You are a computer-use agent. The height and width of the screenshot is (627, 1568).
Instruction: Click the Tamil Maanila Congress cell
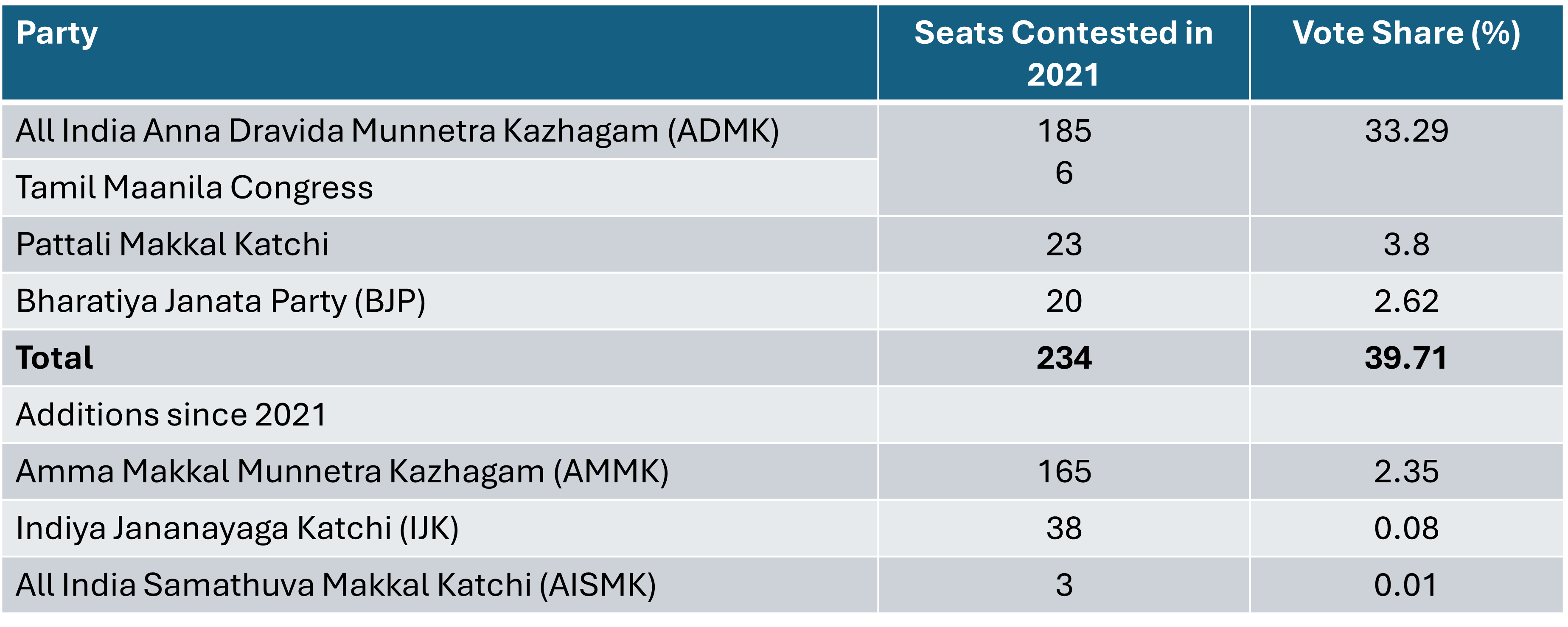point(440,188)
